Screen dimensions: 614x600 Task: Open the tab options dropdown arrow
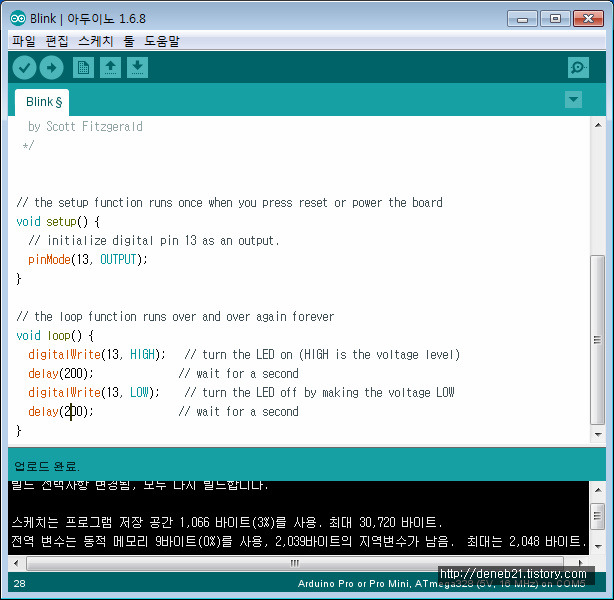point(573,99)
